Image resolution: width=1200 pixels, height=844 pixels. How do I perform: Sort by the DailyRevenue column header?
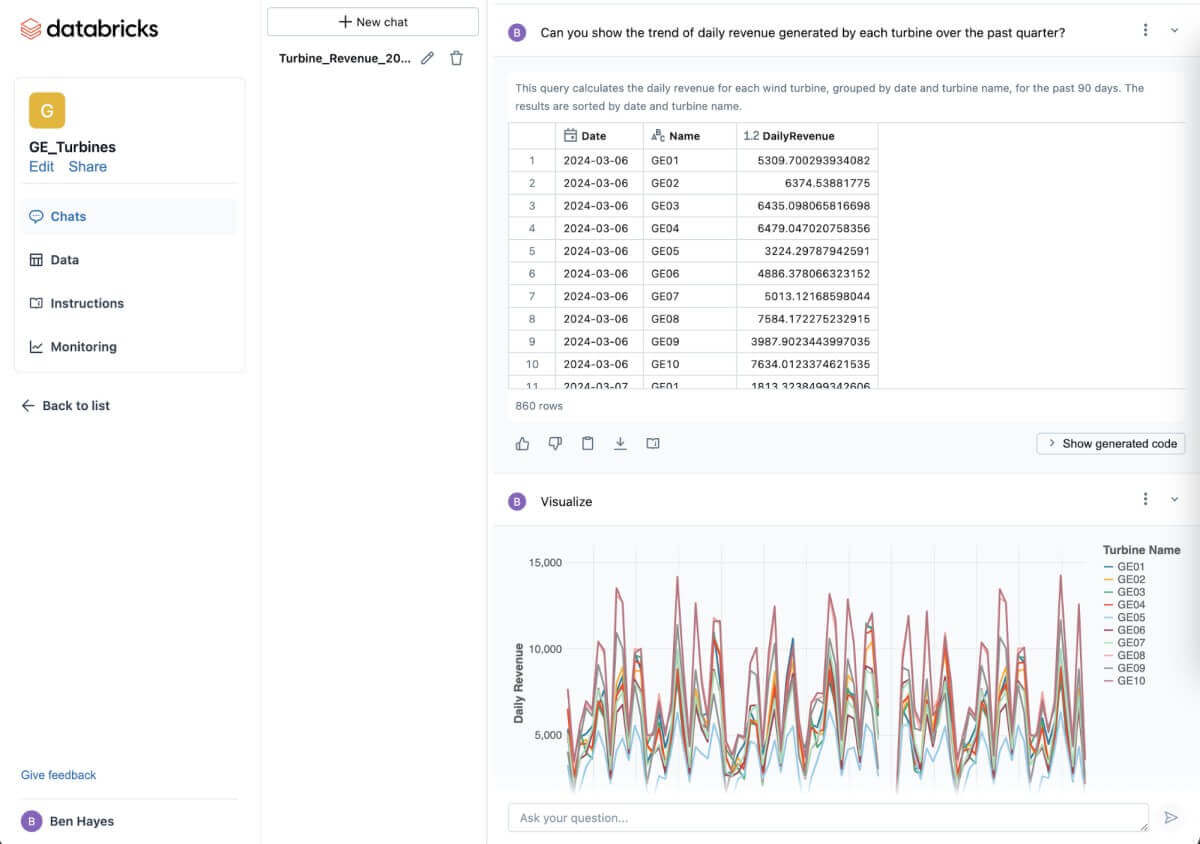(797, 136)
